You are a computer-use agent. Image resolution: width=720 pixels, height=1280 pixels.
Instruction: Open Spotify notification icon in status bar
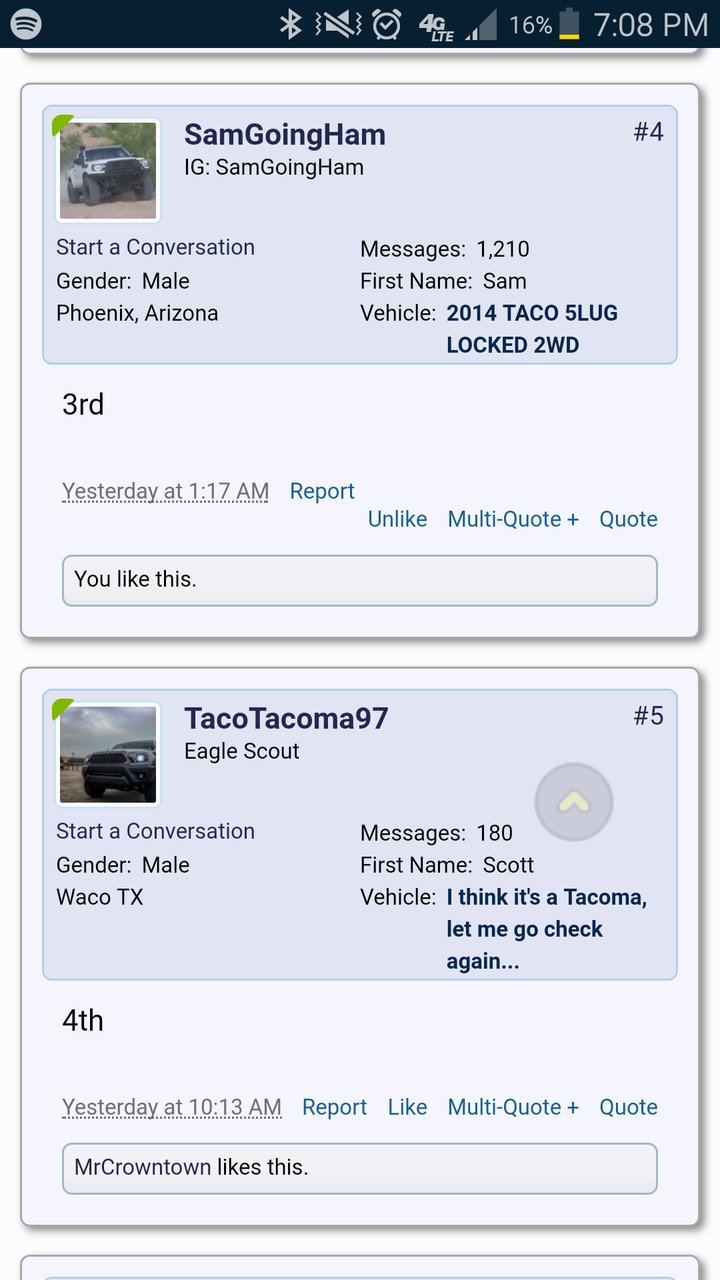pyautogui.click(x=25, y=24)
